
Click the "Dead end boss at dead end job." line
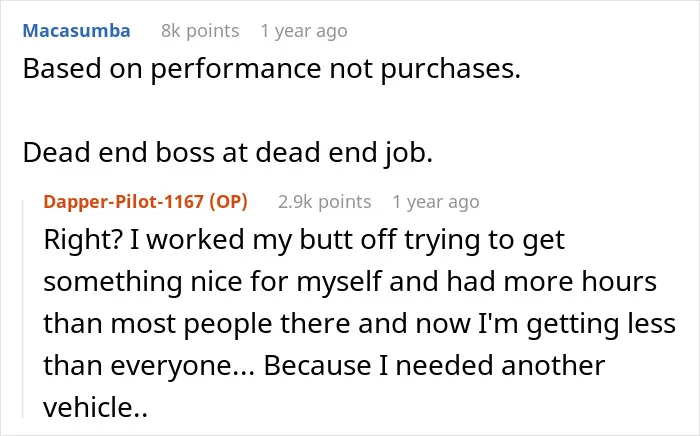click(228, 153)
